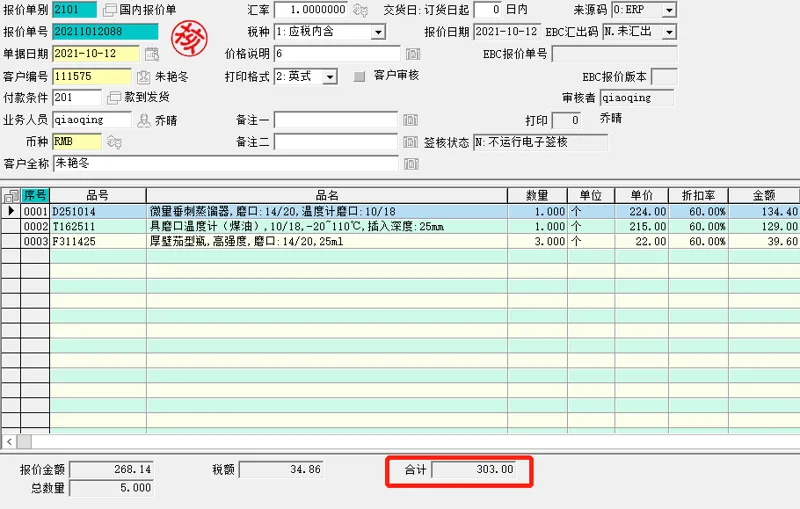The height and width of the screenshot is (509, 800).
Task: Click the 单位 column header
Action: (591, 195)
